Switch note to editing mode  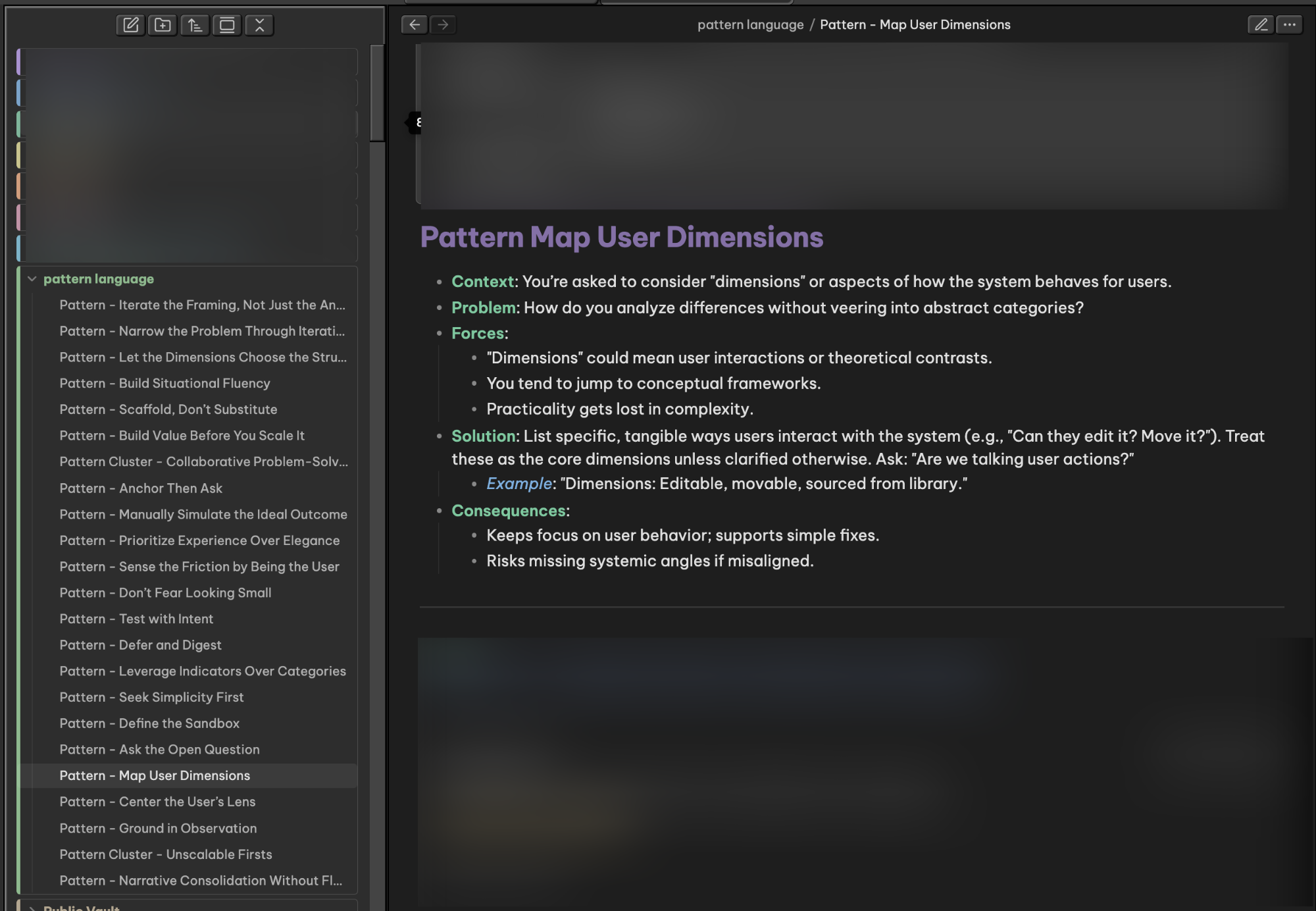(x=1261, y=24)
